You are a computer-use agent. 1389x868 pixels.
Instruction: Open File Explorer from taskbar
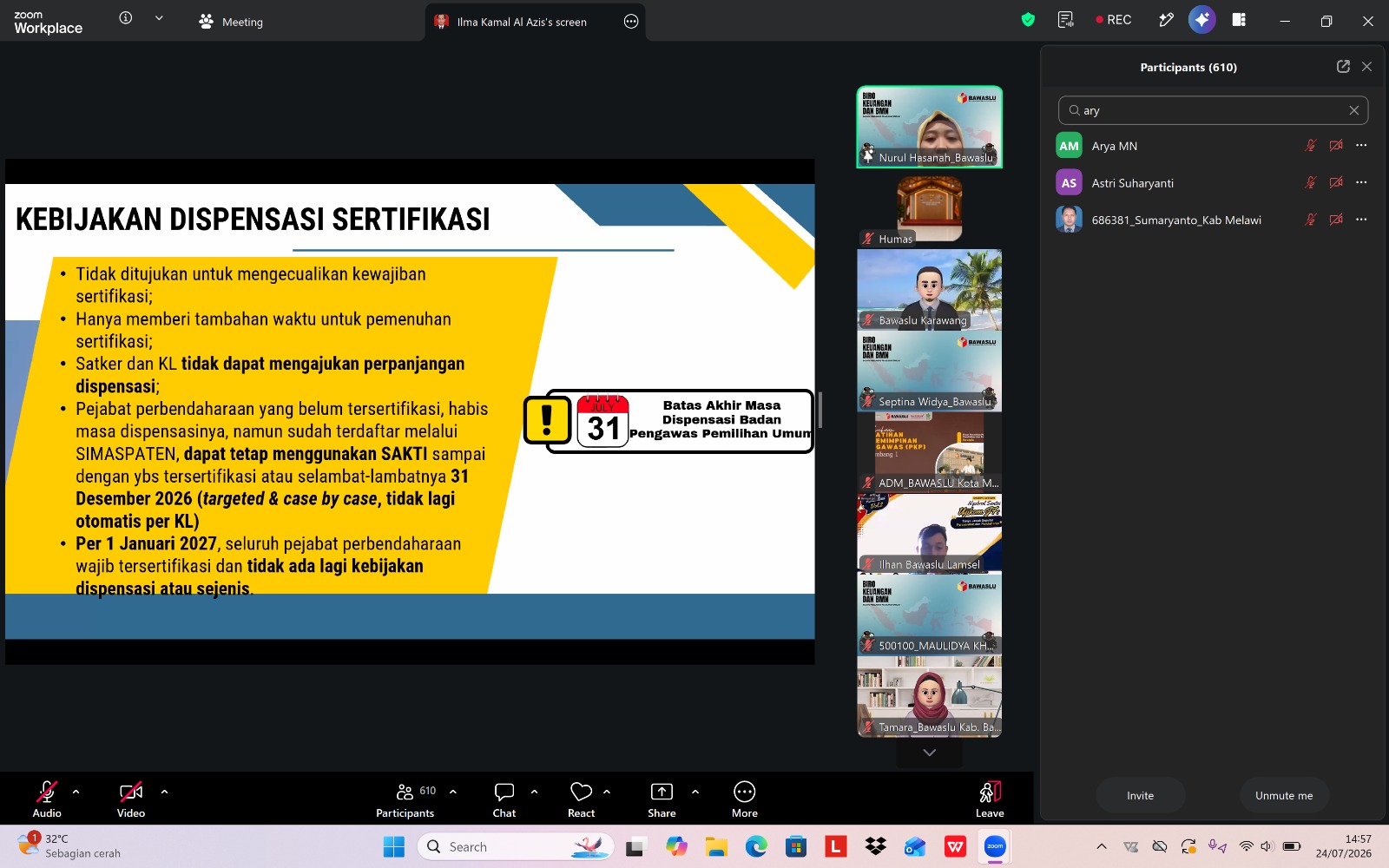716,846
